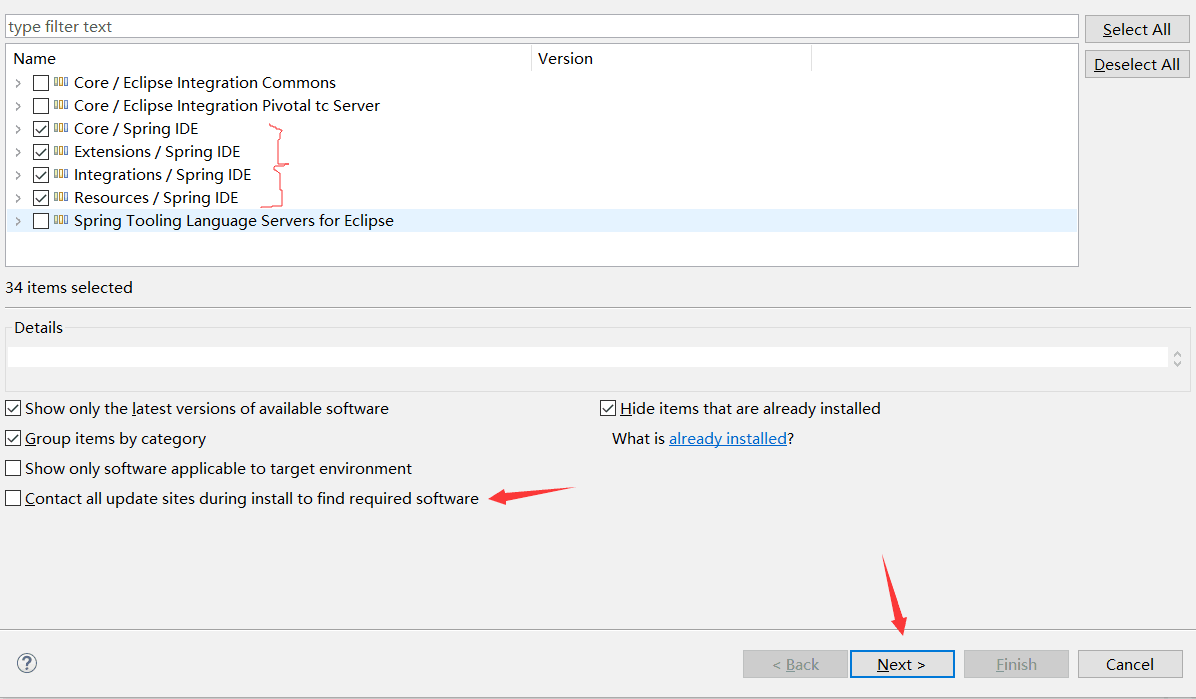
Task: Expand Core / Eclipse Integration Commons node
Action: (x=18, y=82)
